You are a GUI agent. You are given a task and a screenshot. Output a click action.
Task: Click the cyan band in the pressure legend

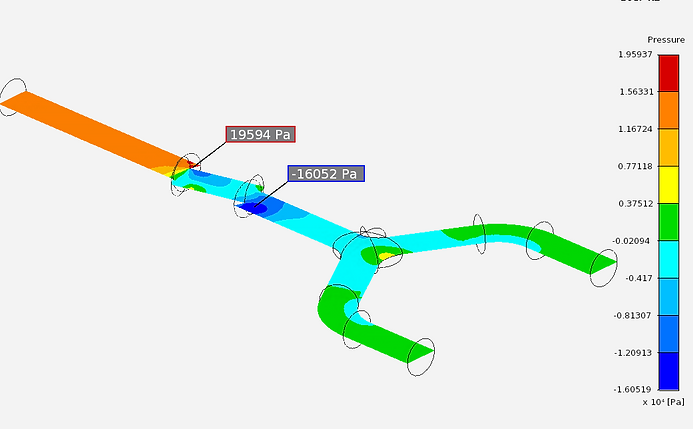669,259
